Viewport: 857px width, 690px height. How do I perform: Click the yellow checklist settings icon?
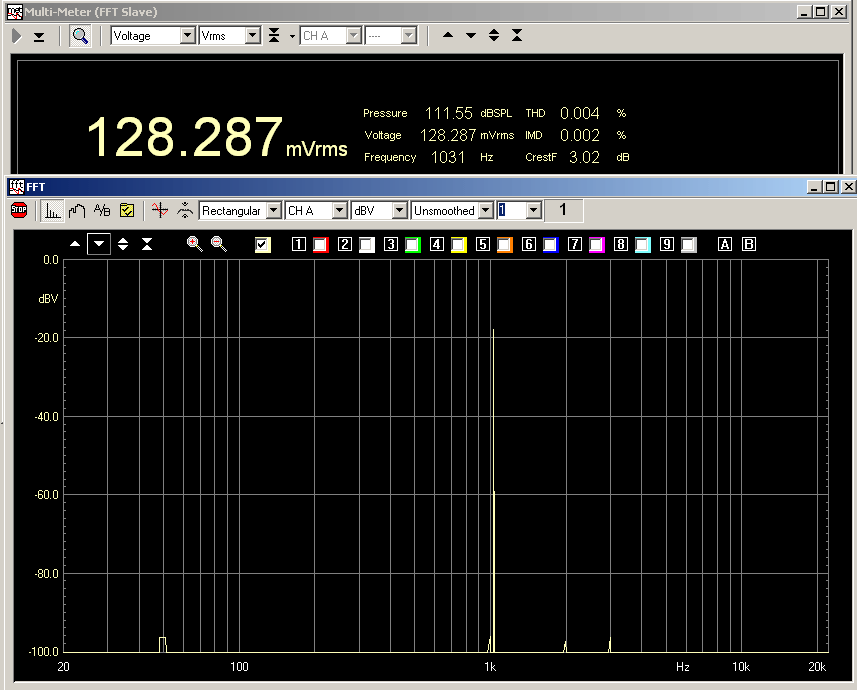tap(127, 210)
